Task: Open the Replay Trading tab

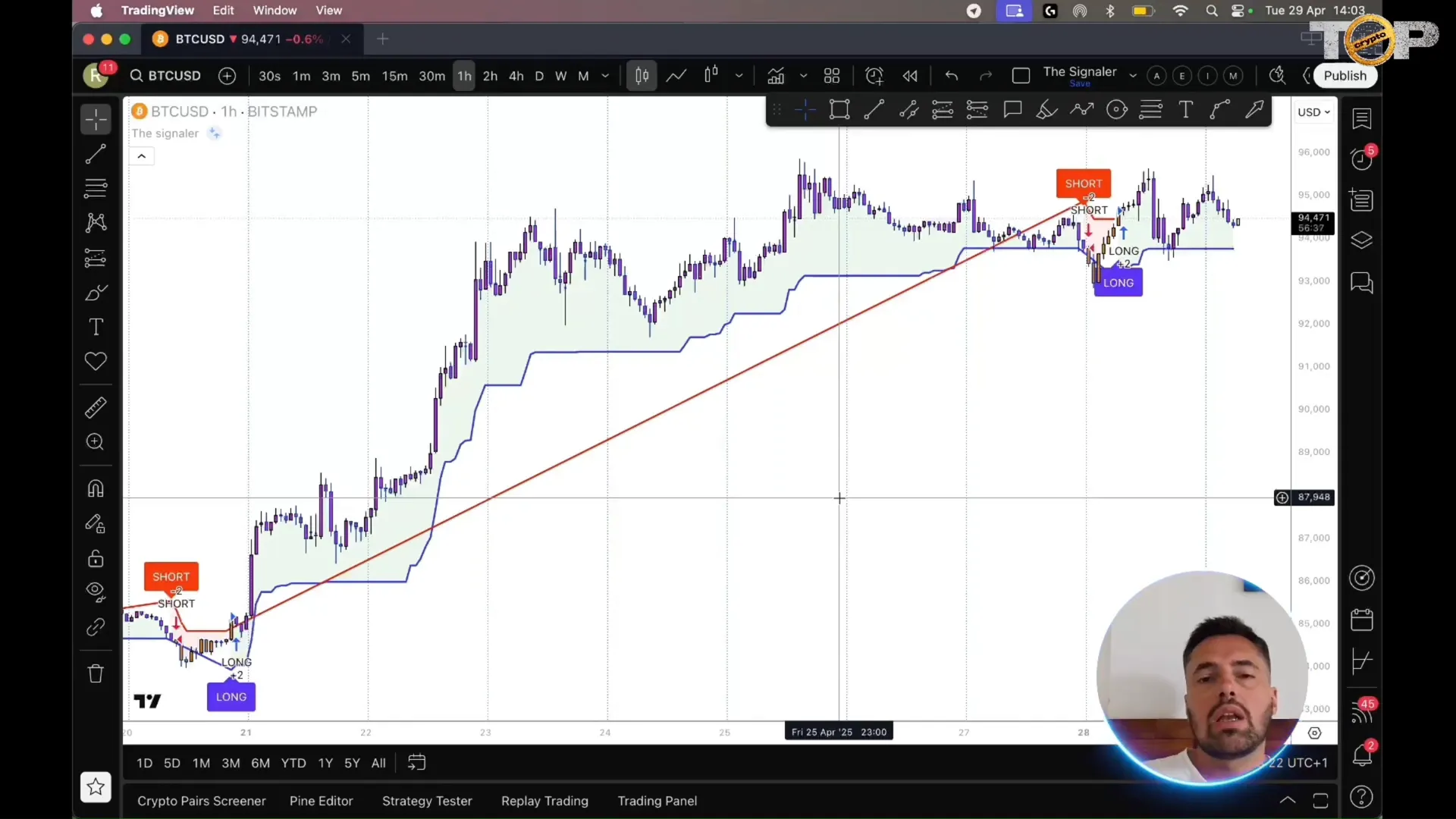Action: 544,801
